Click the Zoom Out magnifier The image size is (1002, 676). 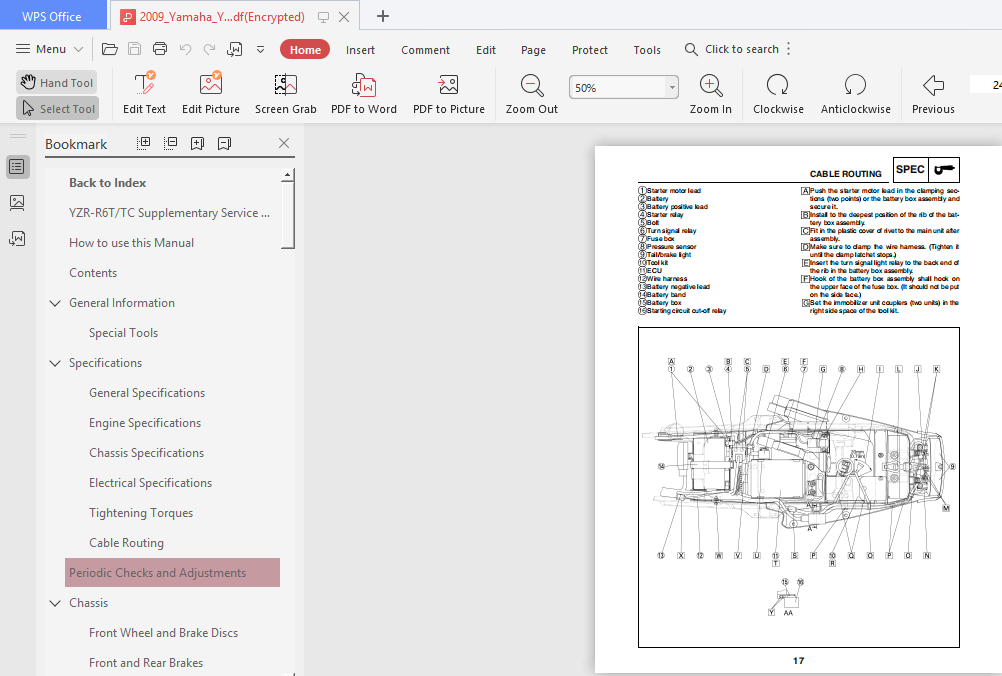(x=532, y=93)
